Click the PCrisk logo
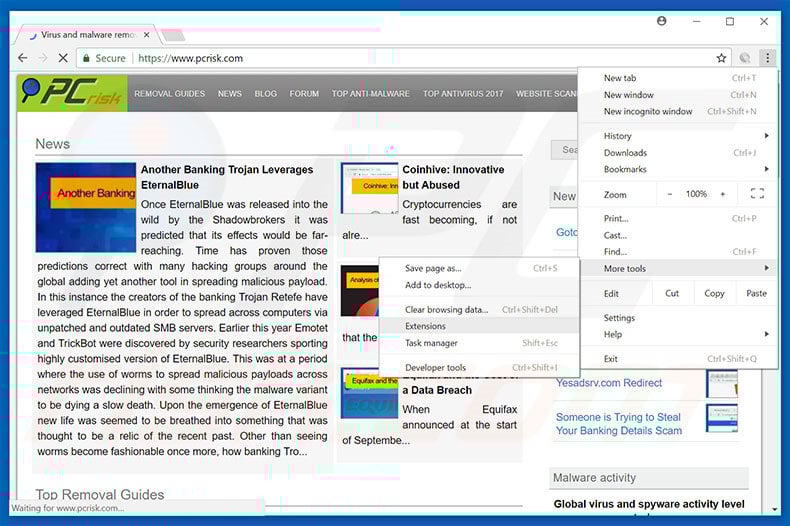The image size is (790, 526). click(x=72, y=93)
